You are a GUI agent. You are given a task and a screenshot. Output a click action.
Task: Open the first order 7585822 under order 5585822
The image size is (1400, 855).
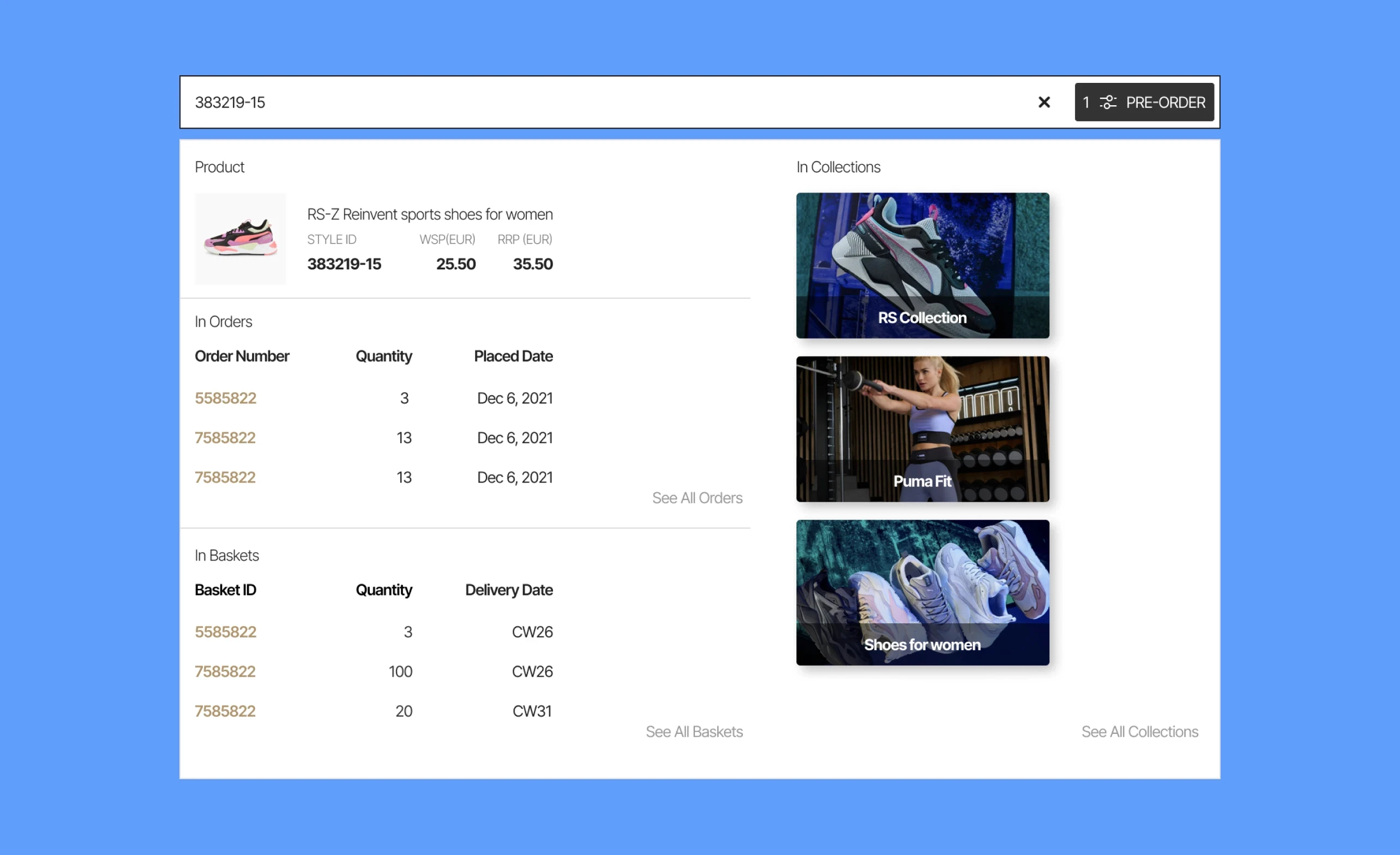click(225, 438)
